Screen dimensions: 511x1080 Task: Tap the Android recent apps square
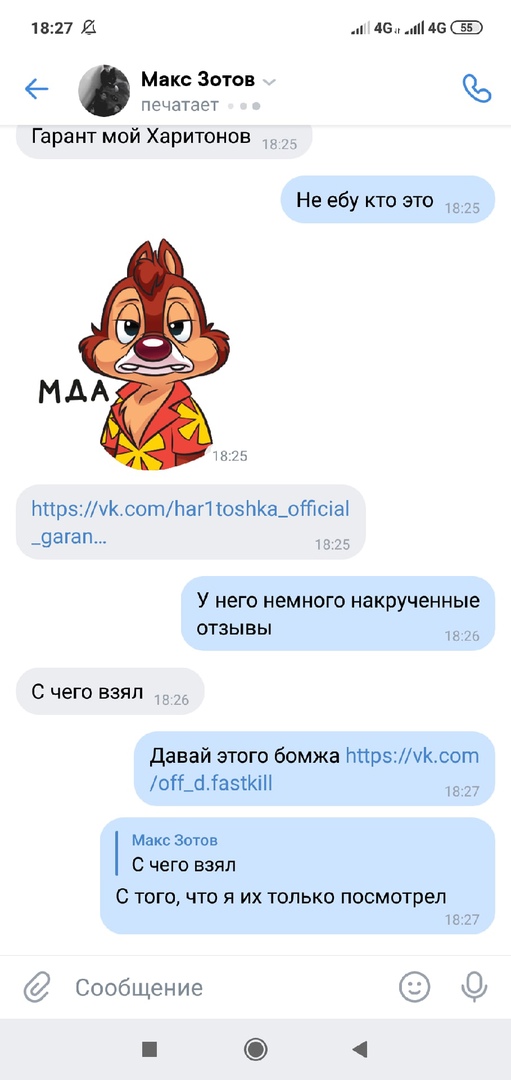click(x=149, y=1049)
